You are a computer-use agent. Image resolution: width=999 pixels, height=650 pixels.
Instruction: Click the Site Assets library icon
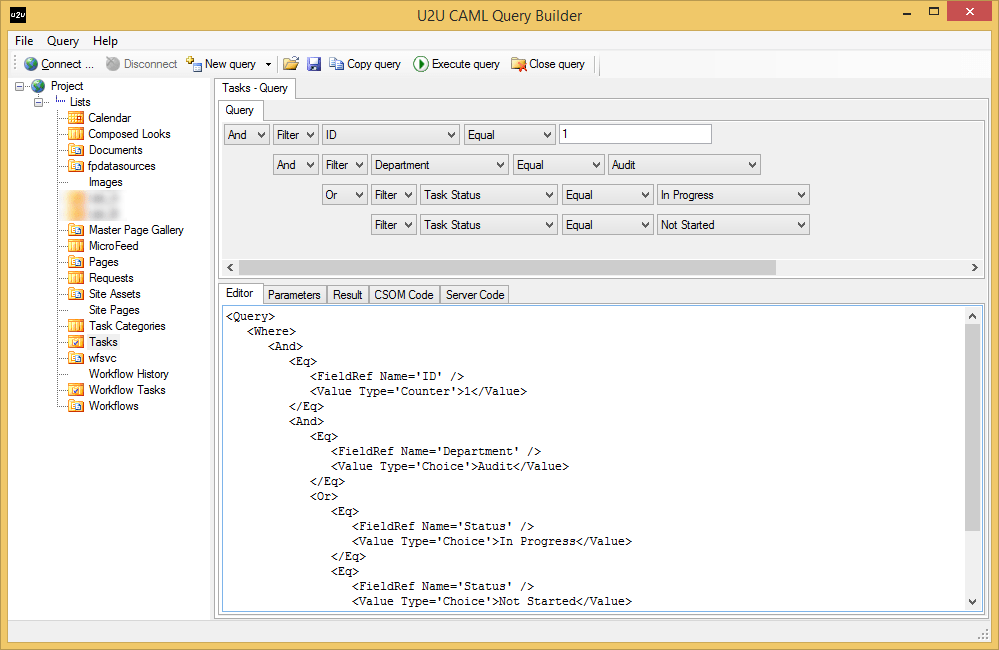click(76, 294)
